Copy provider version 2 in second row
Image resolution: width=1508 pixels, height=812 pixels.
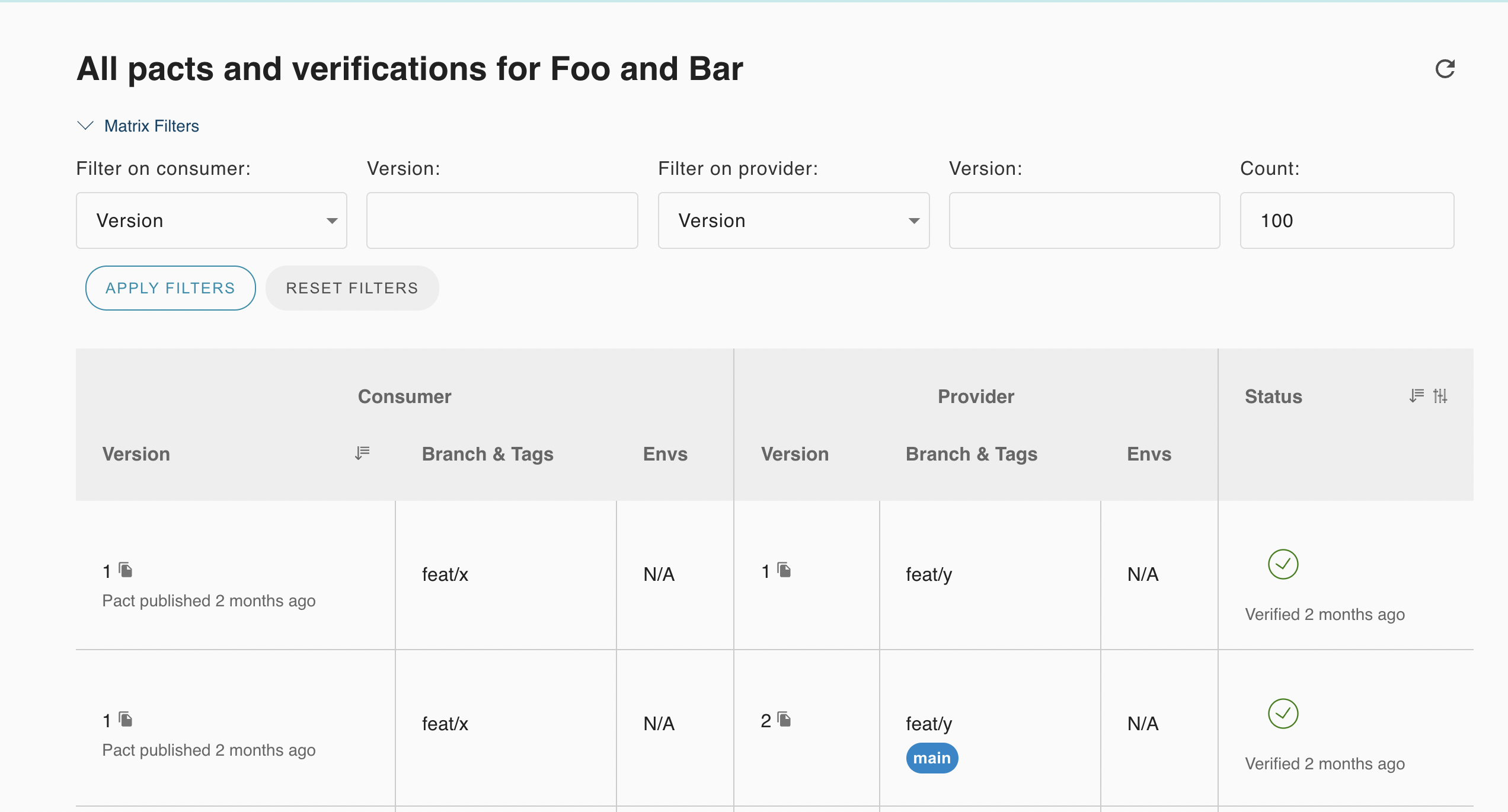click(784, 720)
